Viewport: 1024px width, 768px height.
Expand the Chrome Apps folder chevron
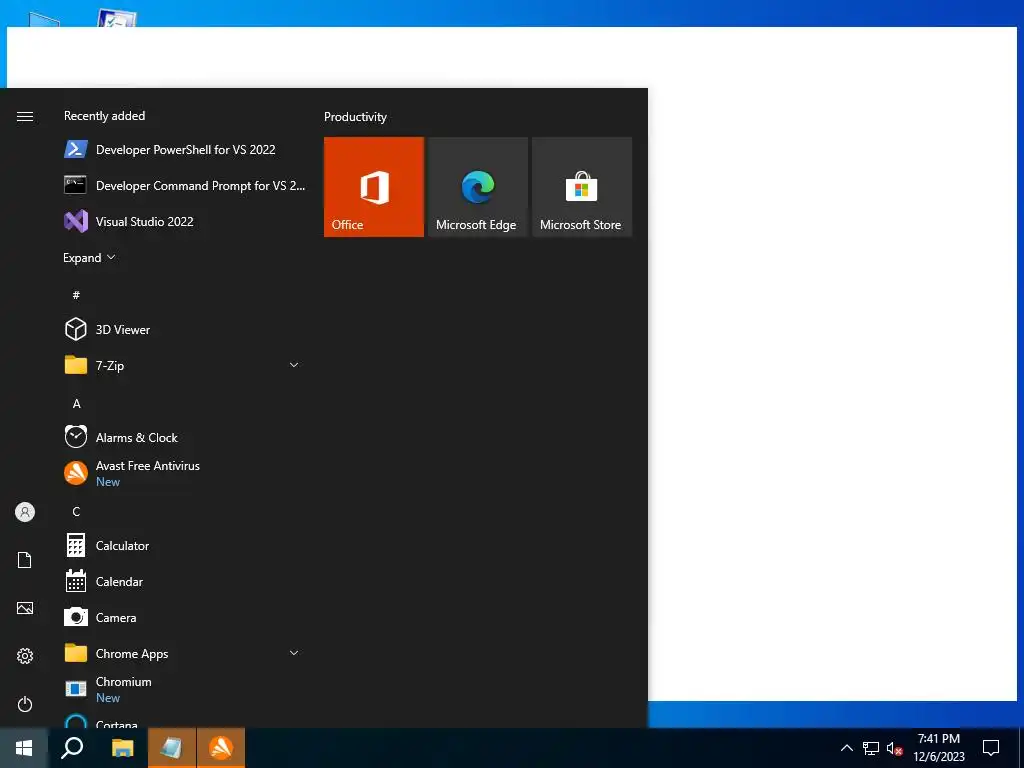click(294, 653)
